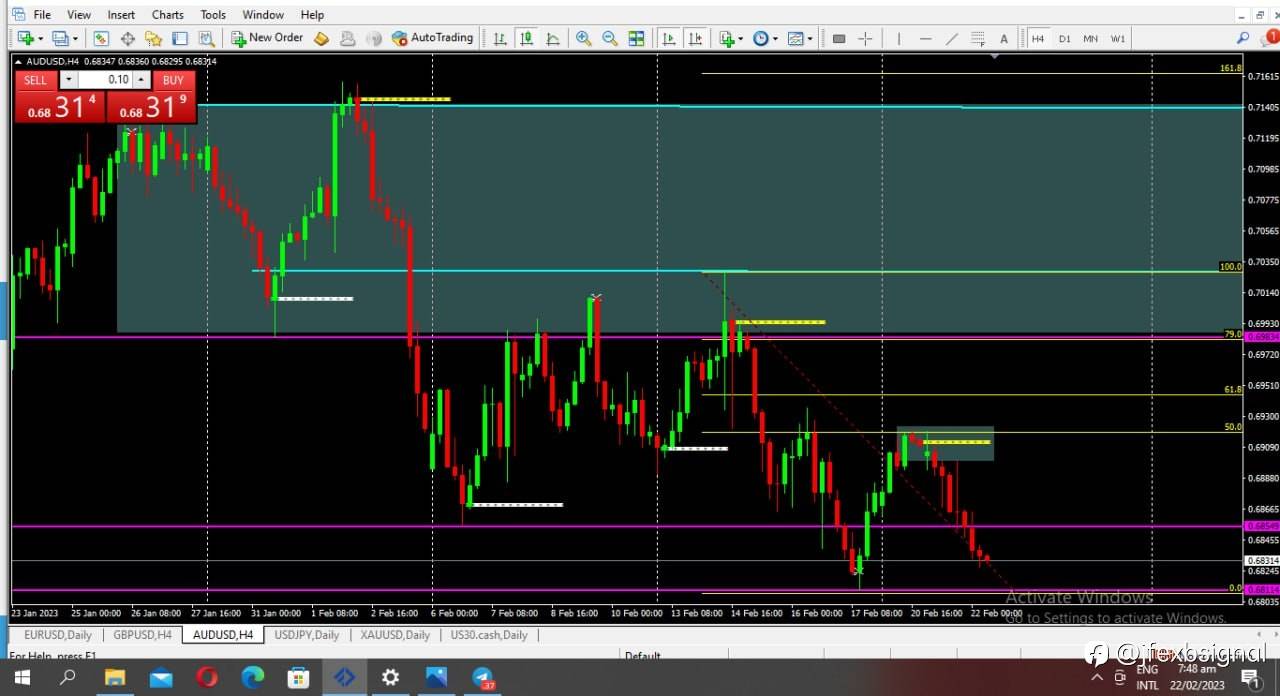Toggle AutoTrading button
Image resolution: width=1280 pixels, height=696 pixels.
point(432,38)
